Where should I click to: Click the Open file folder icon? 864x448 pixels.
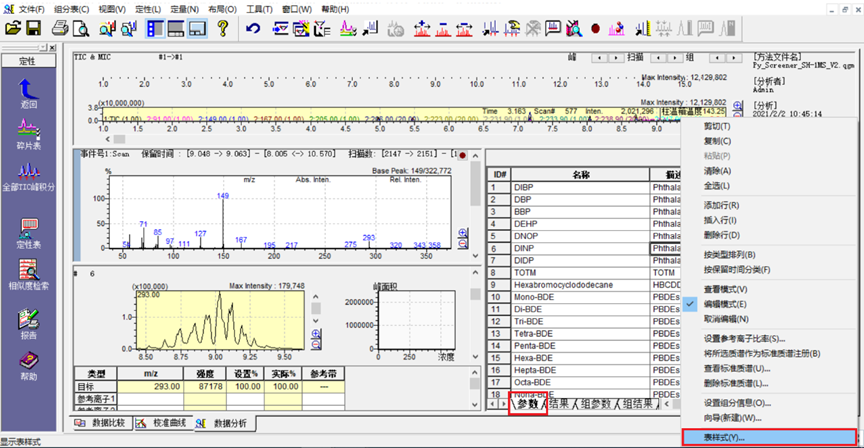pyautogui.click(x=12, y=29)
